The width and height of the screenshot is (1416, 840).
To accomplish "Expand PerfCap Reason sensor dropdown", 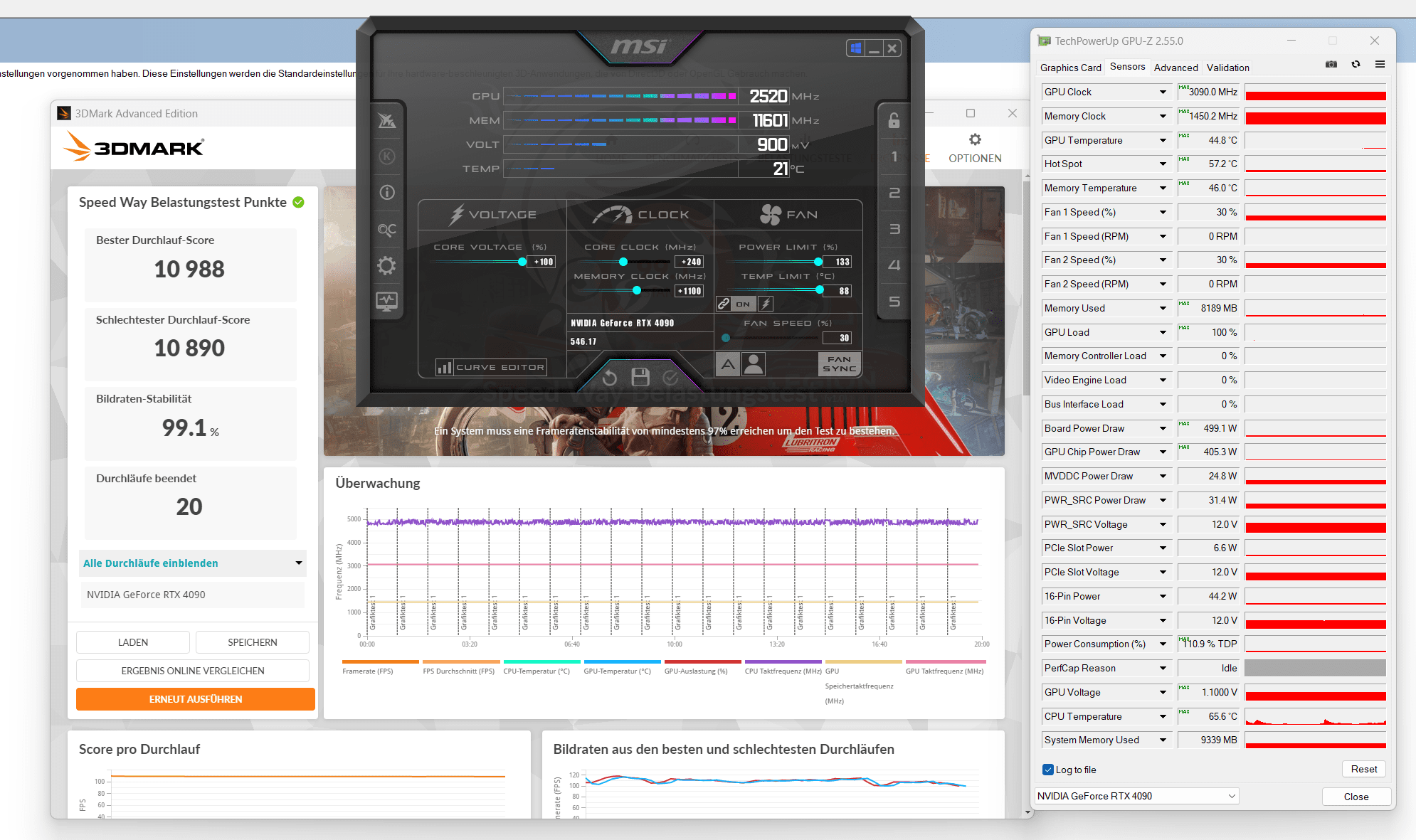I will click(1163, 668).
